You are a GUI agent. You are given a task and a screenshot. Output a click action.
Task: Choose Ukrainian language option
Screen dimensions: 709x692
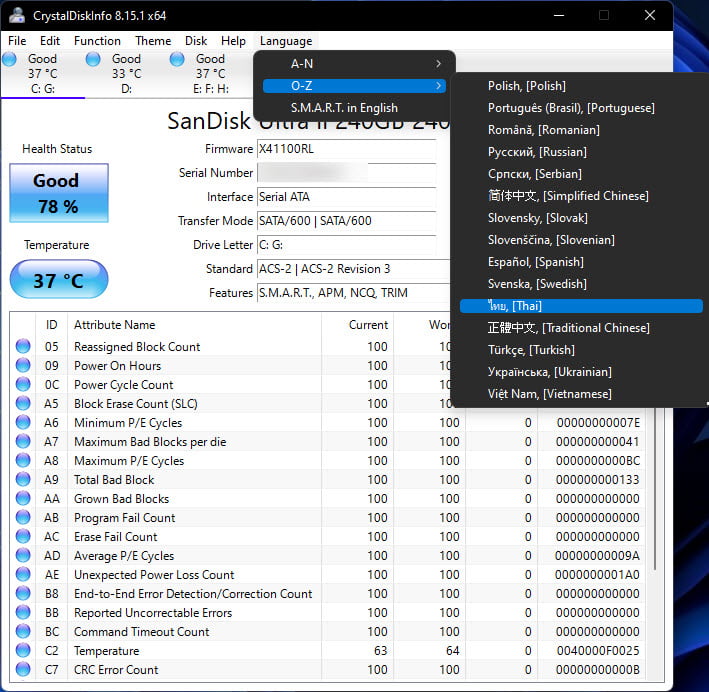point(581,372)
